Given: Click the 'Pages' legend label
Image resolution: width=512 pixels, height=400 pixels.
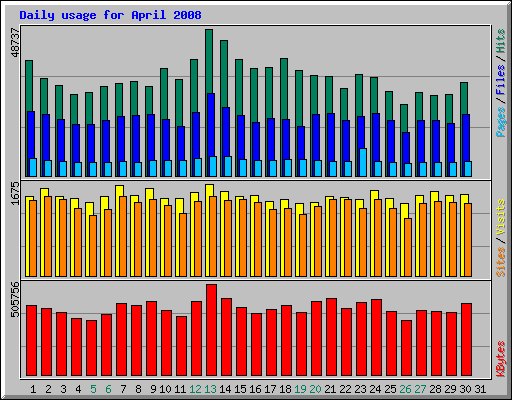Looking at the screenshot, I should point(501,122).
